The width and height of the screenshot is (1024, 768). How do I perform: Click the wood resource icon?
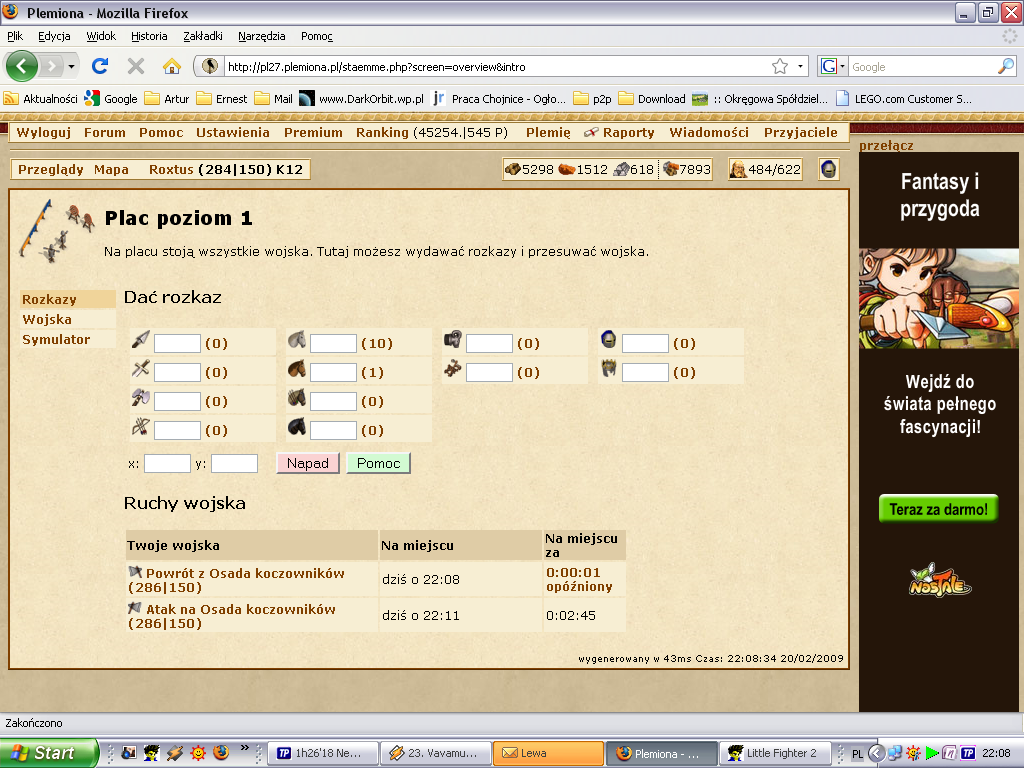pos(513,169)
